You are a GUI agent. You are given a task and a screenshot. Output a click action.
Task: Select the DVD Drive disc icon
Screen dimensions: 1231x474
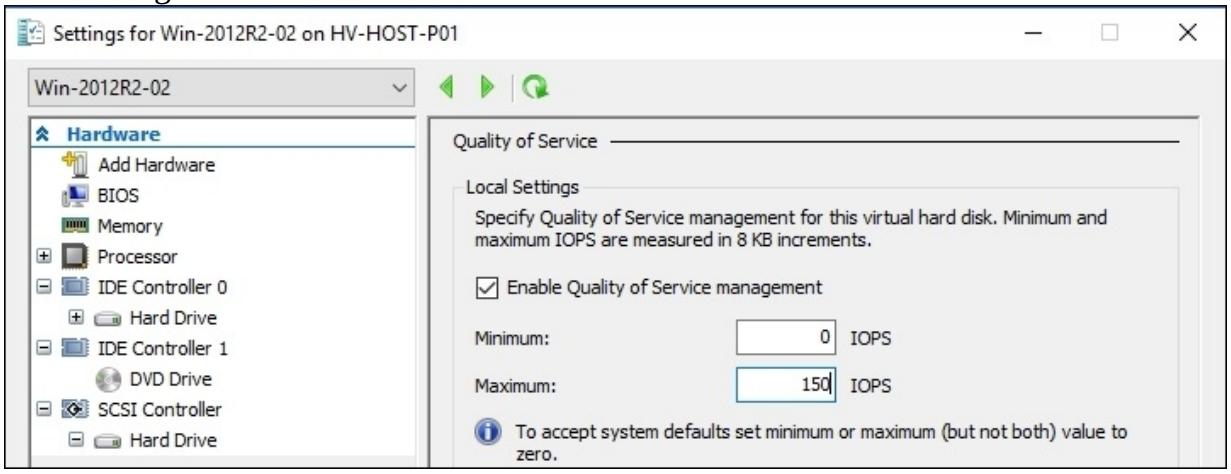(107, 380)
